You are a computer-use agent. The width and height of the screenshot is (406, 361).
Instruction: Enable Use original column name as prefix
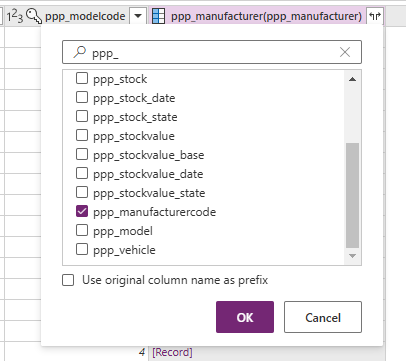point(68,280)
